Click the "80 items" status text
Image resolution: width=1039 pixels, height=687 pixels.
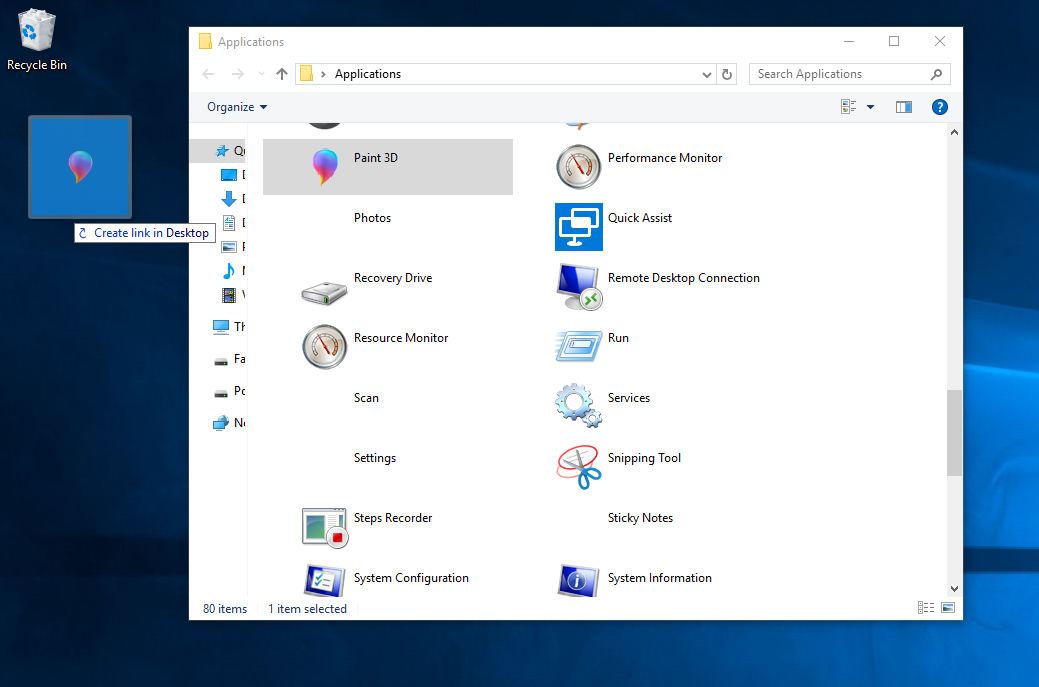[225, 609]
